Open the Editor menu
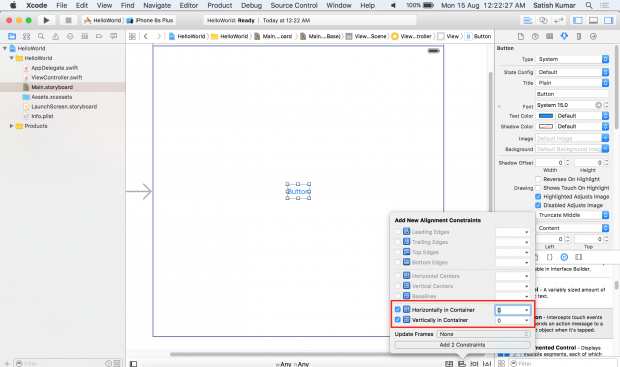Image resolution: width=620 pixels, height=367 pixels. coord(189,6)
